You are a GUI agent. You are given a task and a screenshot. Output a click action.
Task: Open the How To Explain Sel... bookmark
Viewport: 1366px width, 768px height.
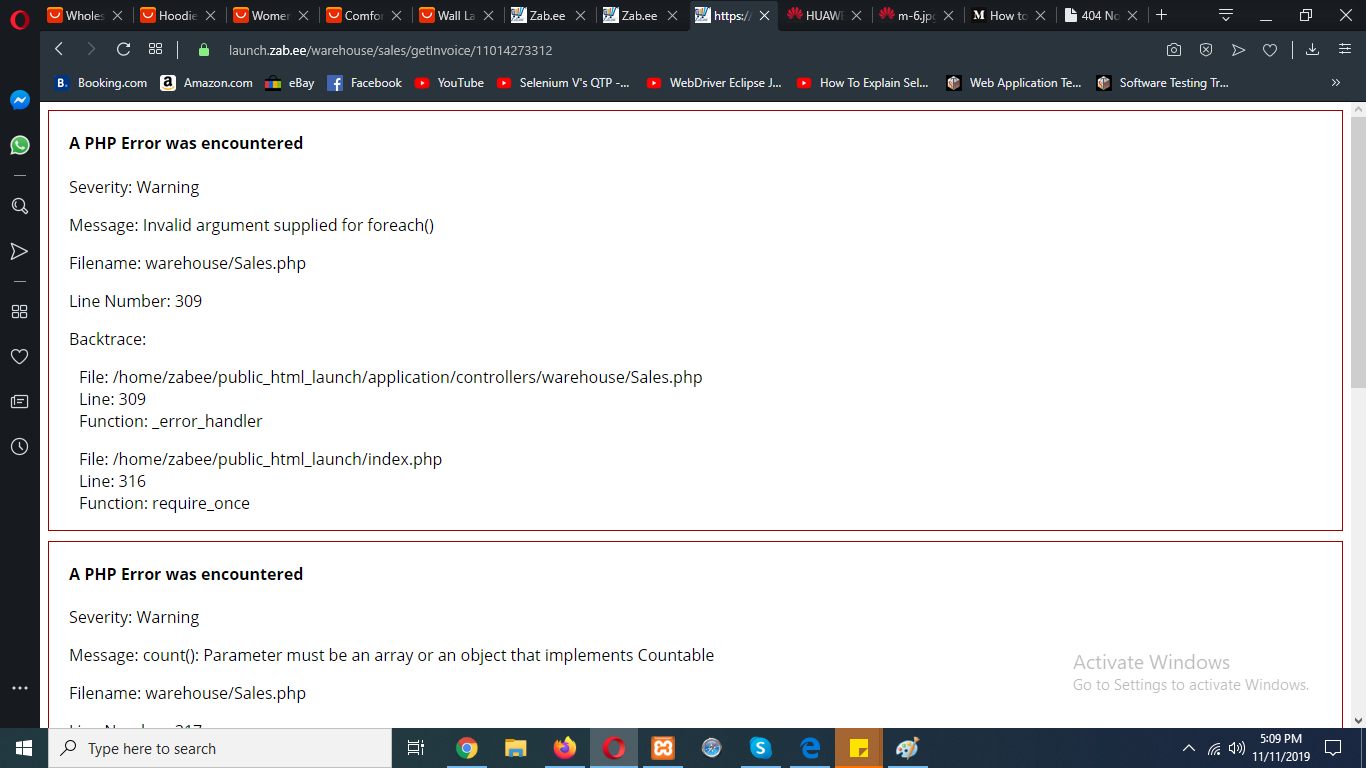[863, 83]
